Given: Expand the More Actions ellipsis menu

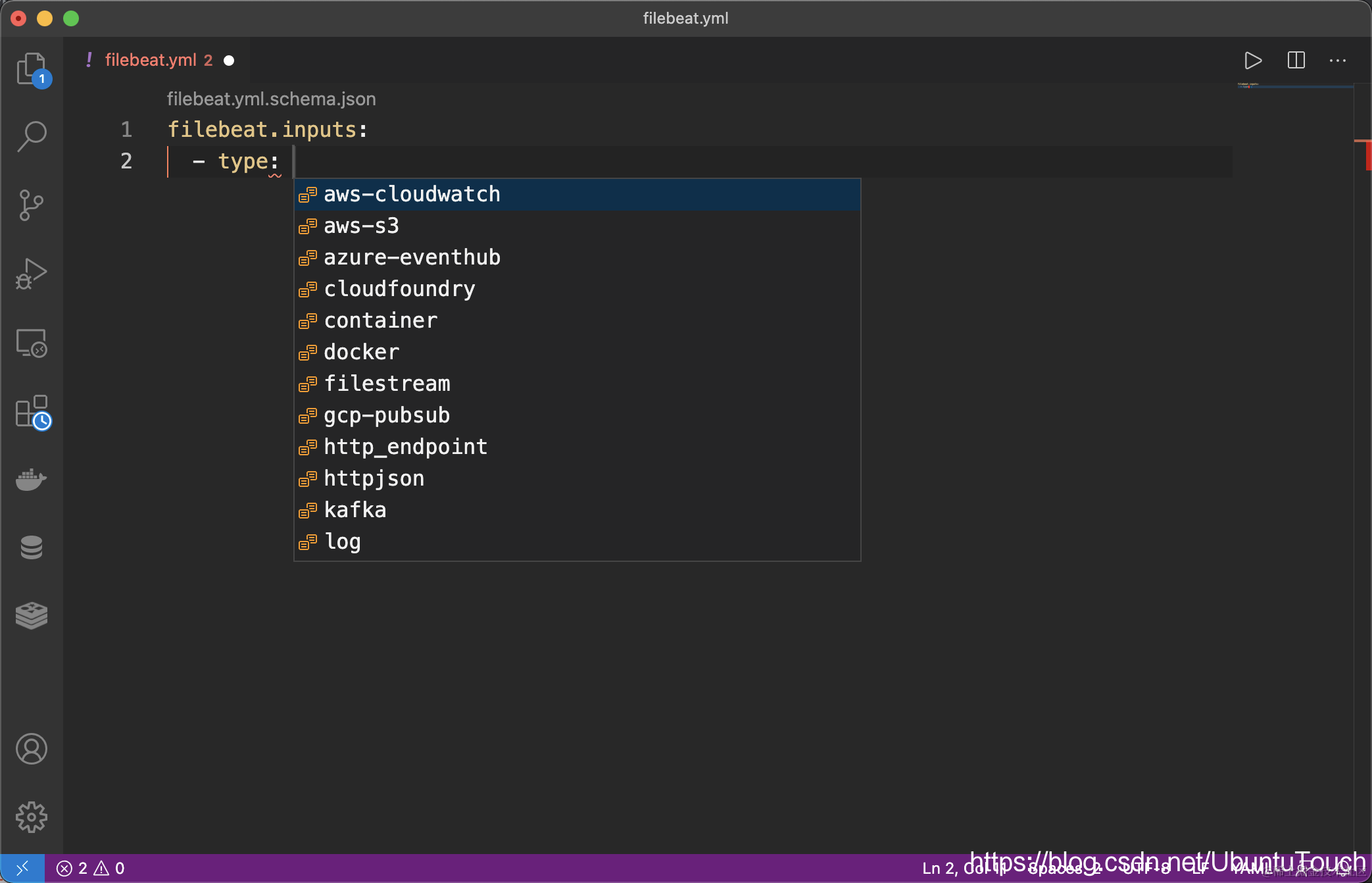Looking at the screenshot, I should 1337,61.
